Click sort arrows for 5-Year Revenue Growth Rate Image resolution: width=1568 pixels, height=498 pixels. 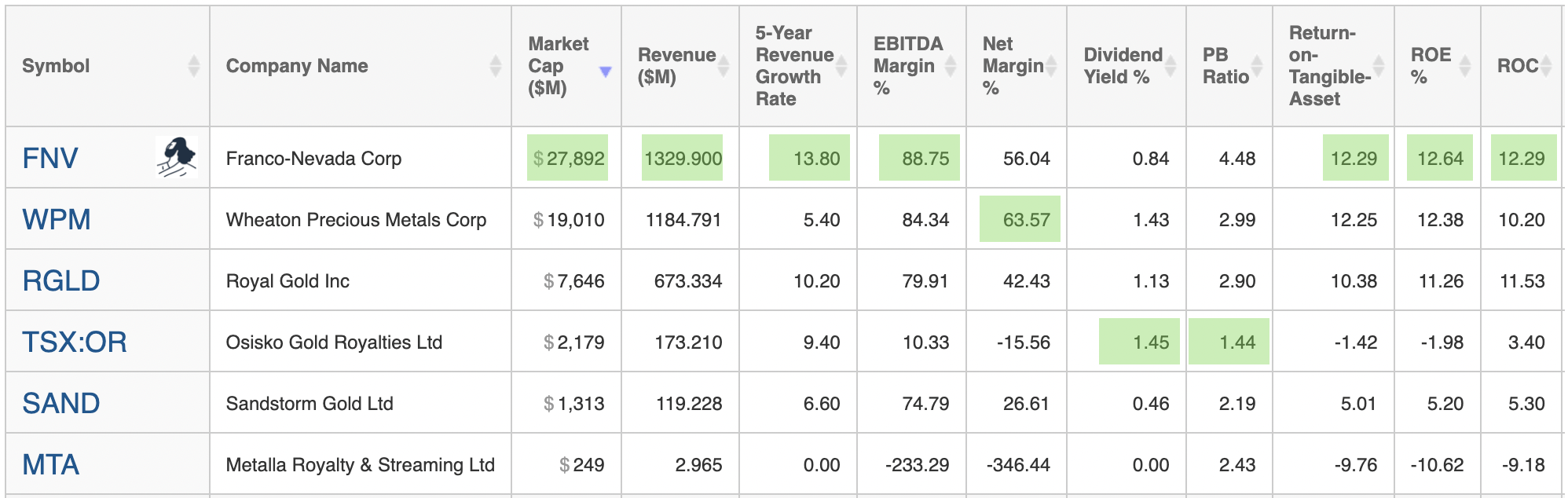coord(841,66)
